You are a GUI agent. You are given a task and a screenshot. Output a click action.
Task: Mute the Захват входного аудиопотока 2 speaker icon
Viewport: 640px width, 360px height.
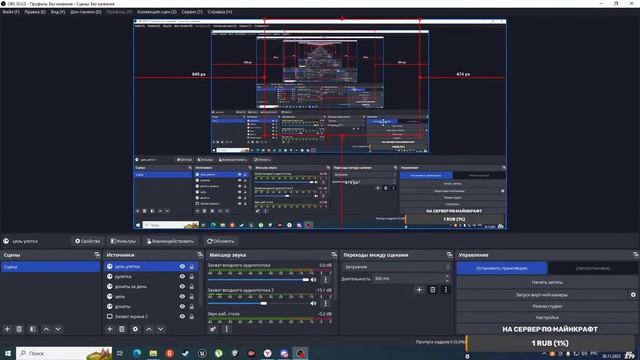(313, 304)
